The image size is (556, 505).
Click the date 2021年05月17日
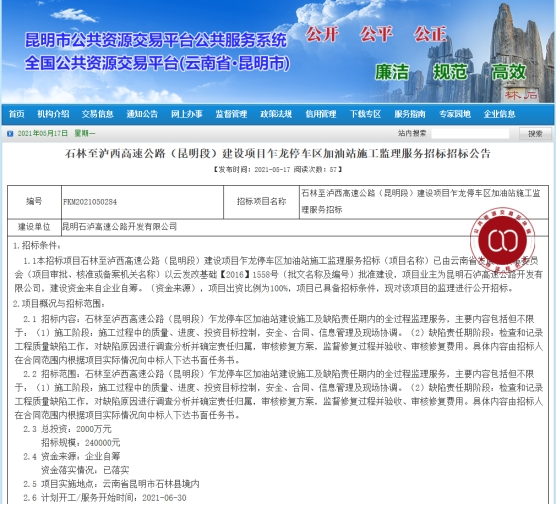tap(43, 133)
